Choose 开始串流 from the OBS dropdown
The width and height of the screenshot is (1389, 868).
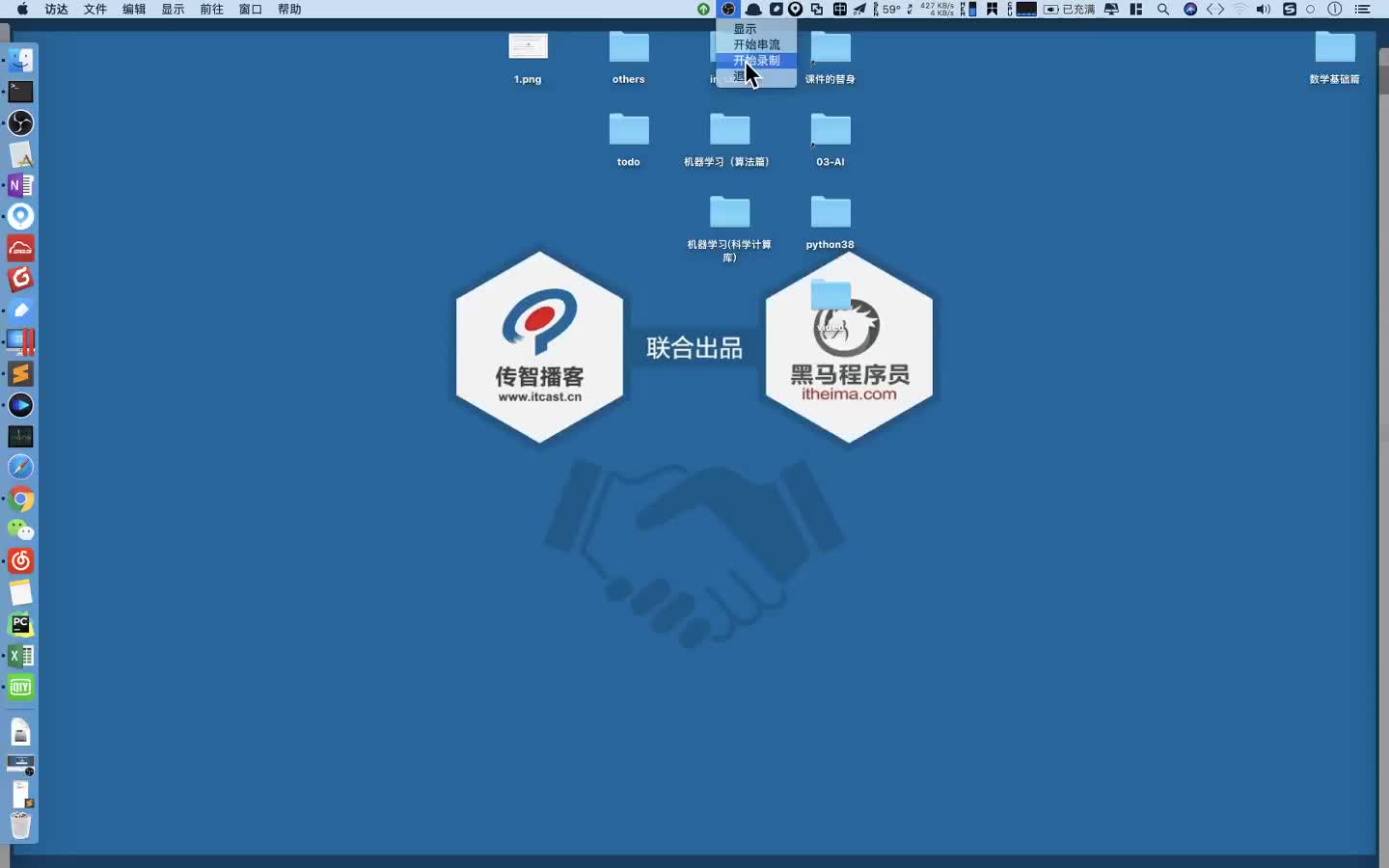click(x=756, y=44)
